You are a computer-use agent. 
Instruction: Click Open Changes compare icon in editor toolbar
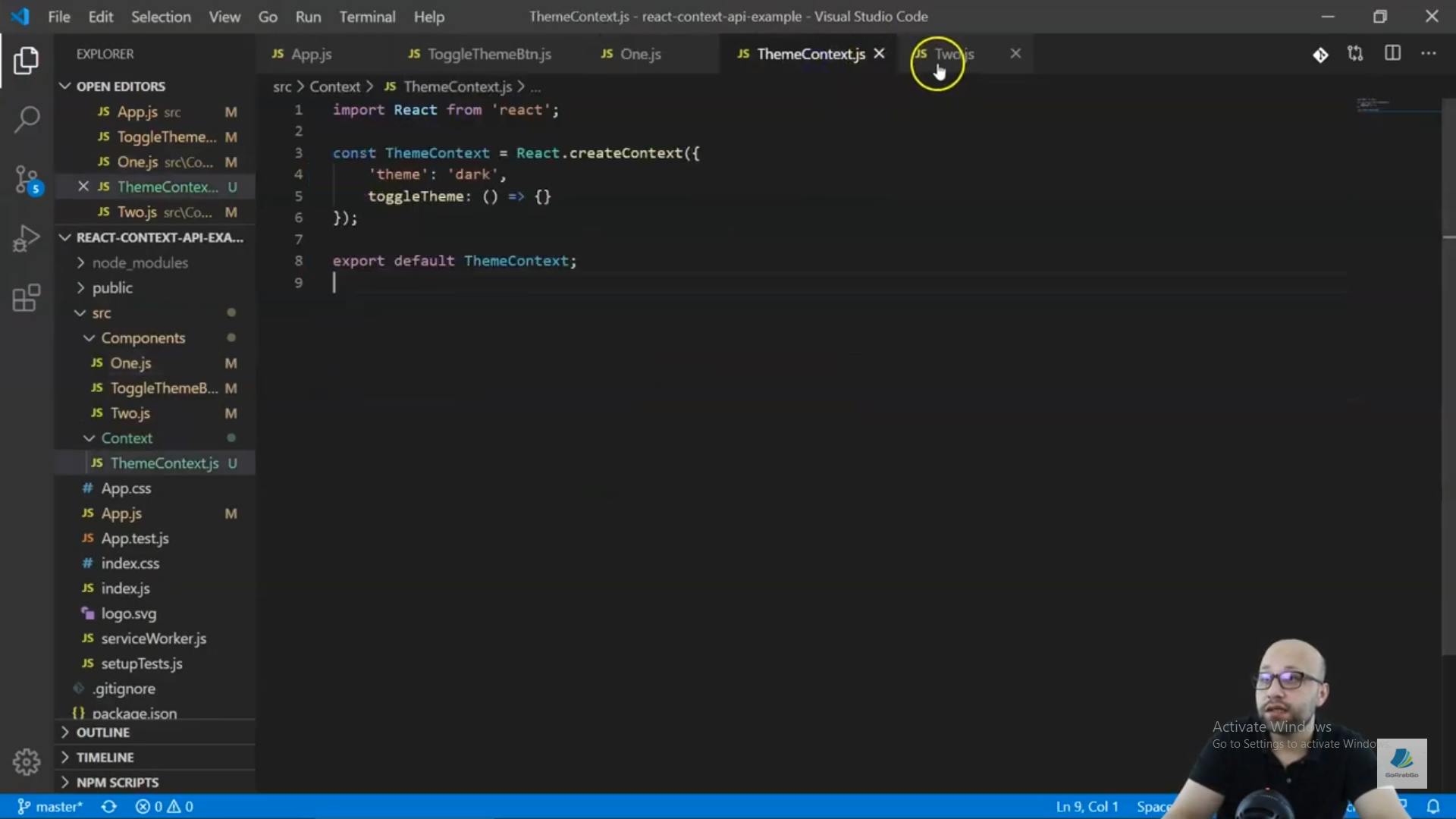click(1355, 54)
